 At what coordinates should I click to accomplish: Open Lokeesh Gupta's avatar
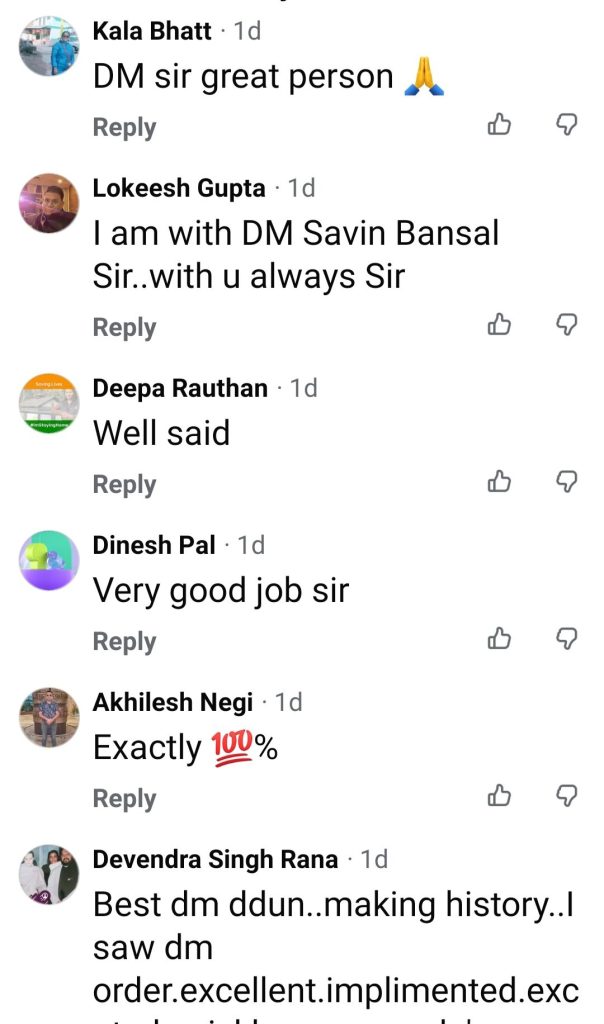(x=49, y=203)
